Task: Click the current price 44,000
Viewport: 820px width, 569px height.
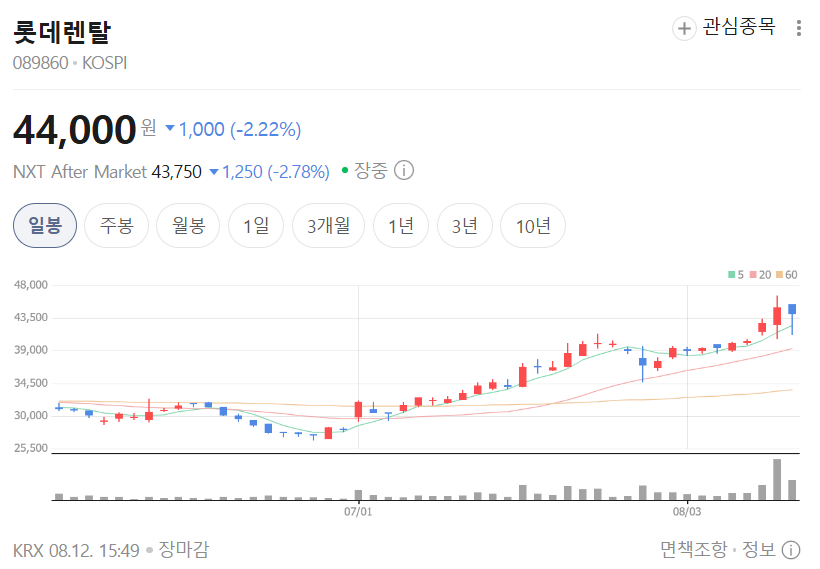Action: pyautogui.click(x=75, y=130)
